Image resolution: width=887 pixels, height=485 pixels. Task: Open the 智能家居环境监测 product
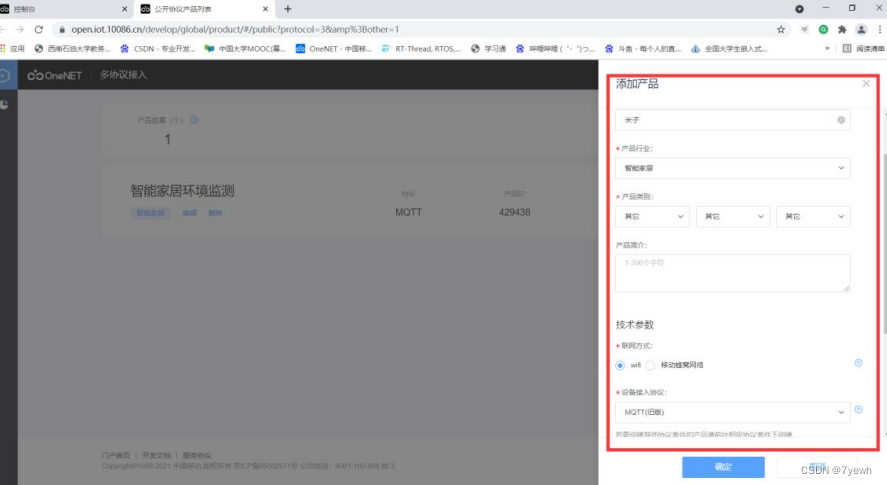click(x=182, y=191)
